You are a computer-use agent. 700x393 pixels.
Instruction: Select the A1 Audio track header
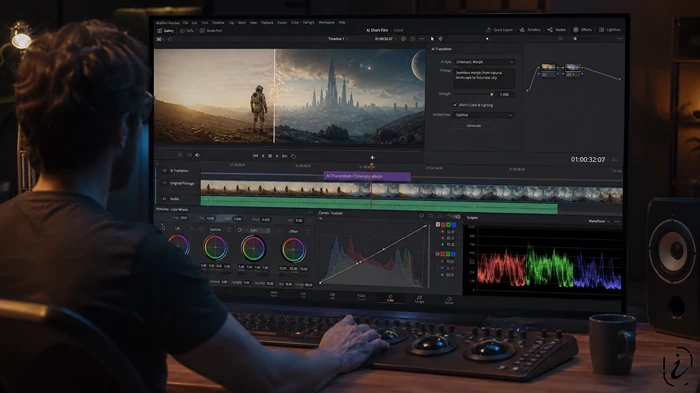click(x=178, y=199)
